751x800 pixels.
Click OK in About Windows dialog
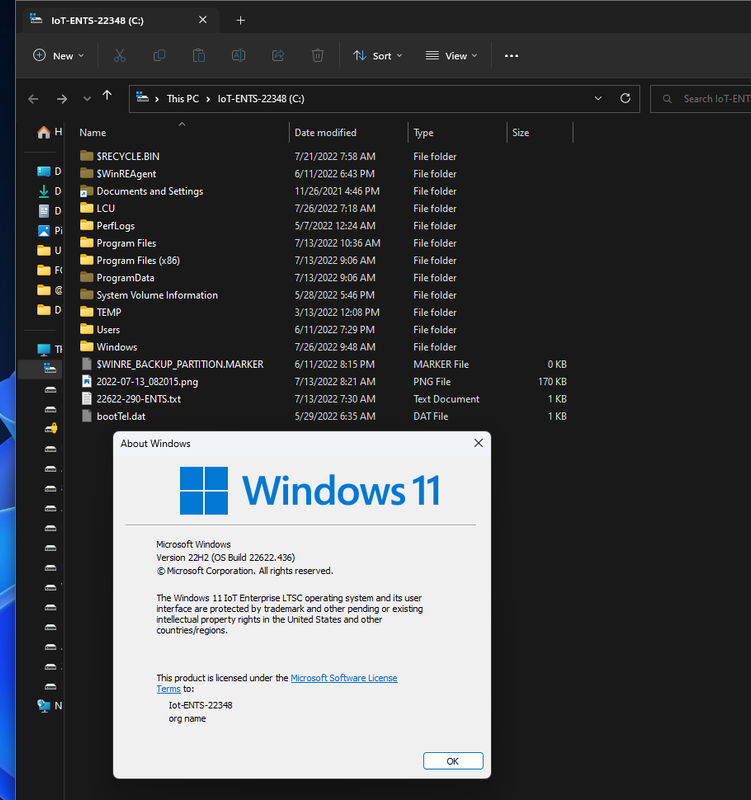[x=453, y=761]
